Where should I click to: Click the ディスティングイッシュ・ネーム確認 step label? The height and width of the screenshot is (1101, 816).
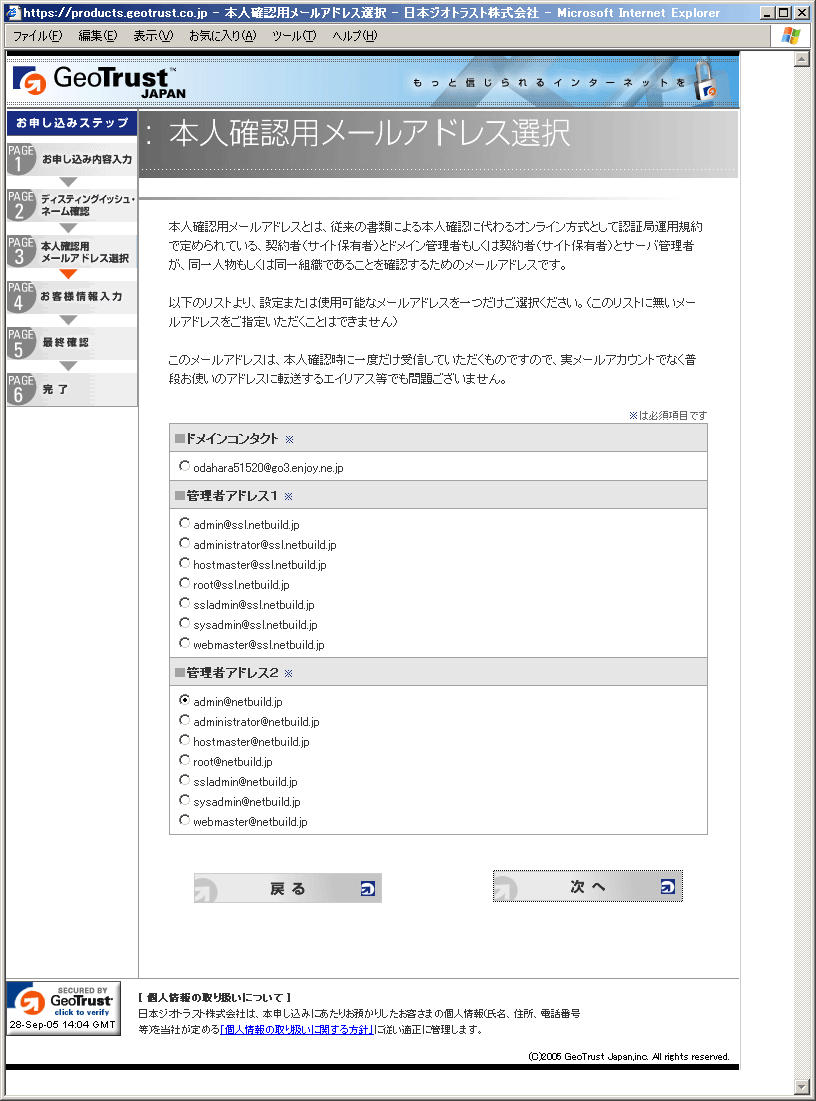(x=88, y=205)
